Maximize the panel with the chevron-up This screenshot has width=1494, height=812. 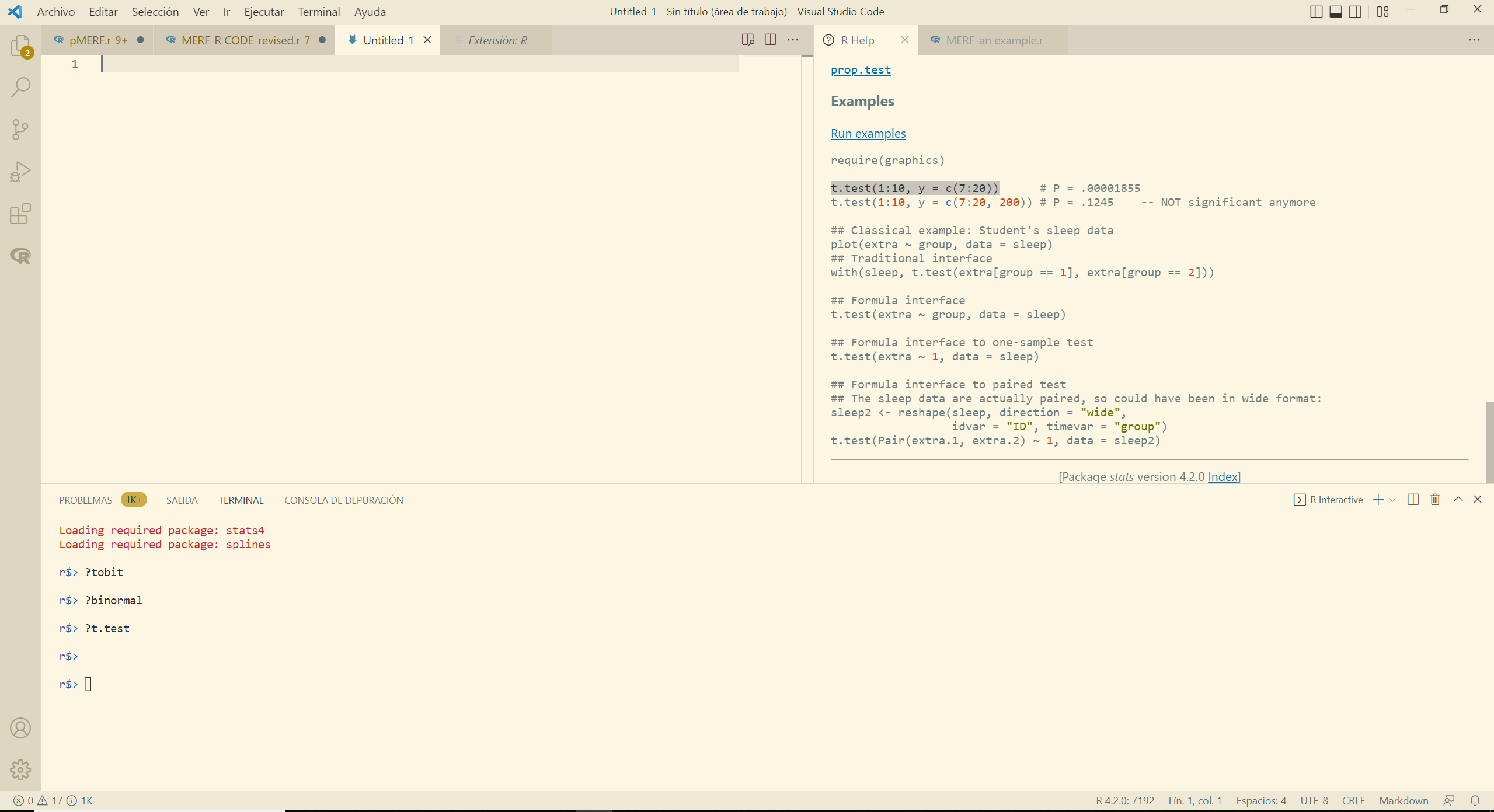point(1458,500)
